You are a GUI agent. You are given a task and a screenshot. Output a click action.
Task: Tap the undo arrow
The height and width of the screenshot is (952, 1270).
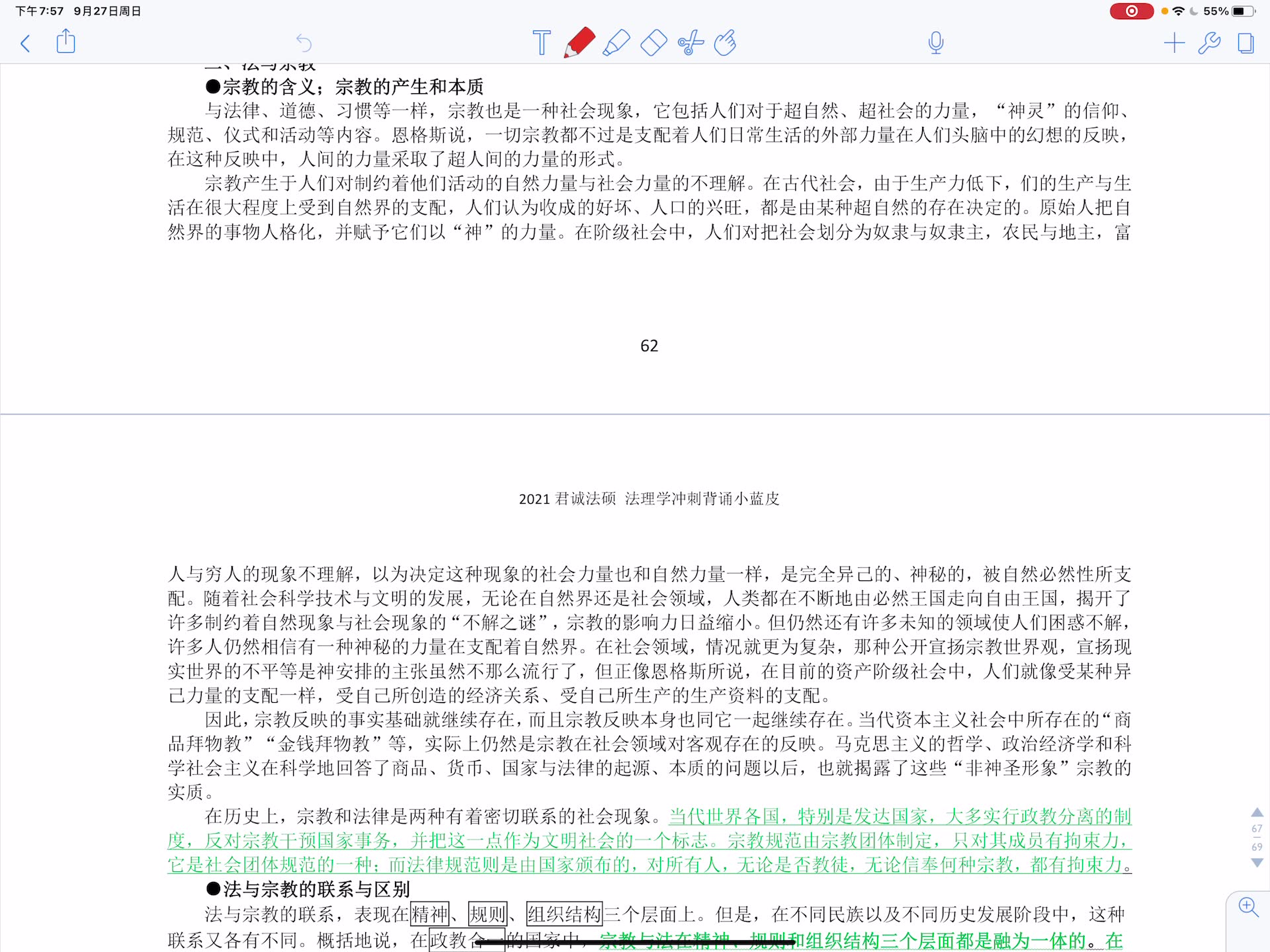[x=304, y=42]
